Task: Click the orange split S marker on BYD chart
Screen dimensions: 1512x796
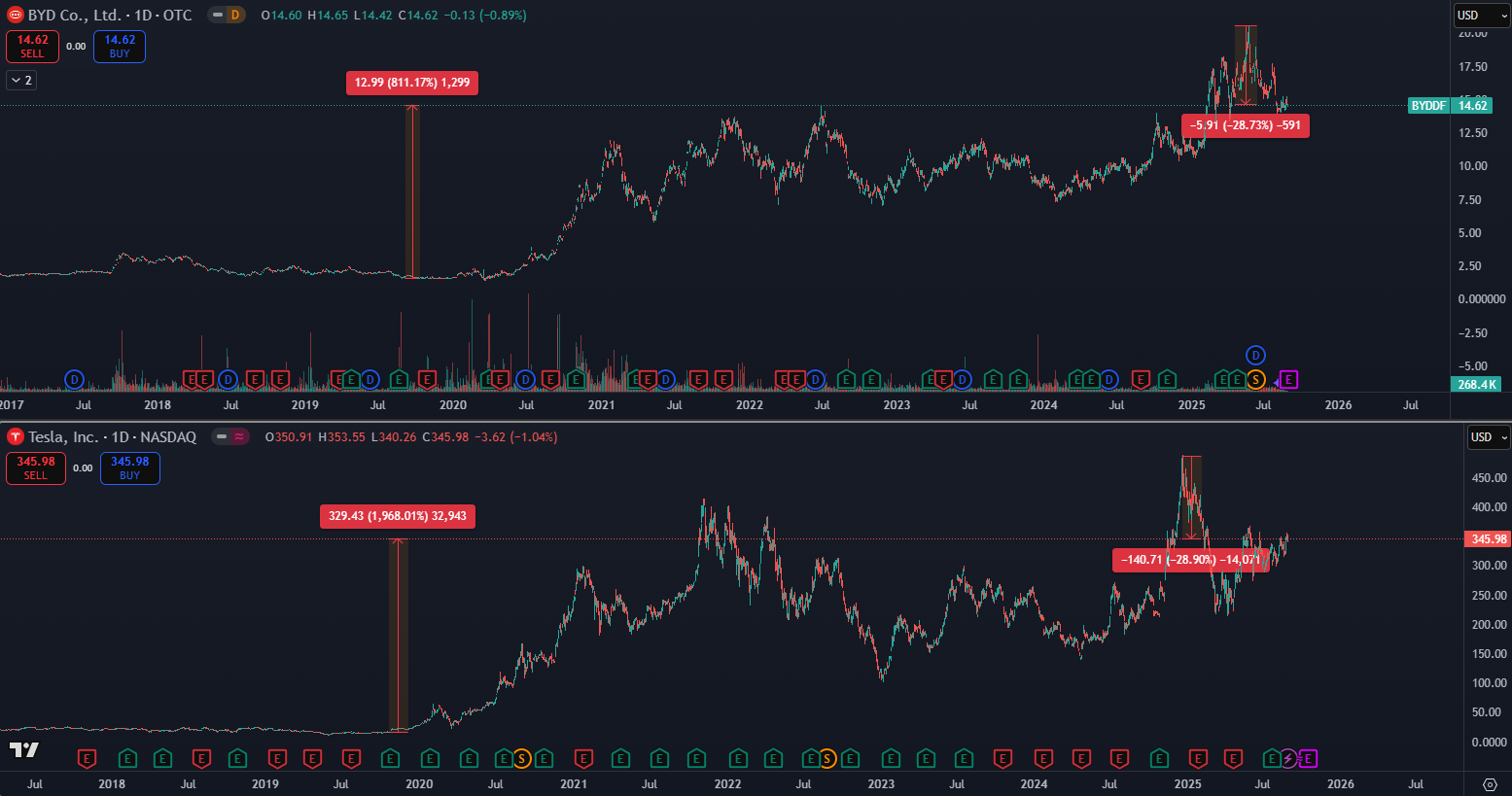Action: click(x=1256, y=379)
